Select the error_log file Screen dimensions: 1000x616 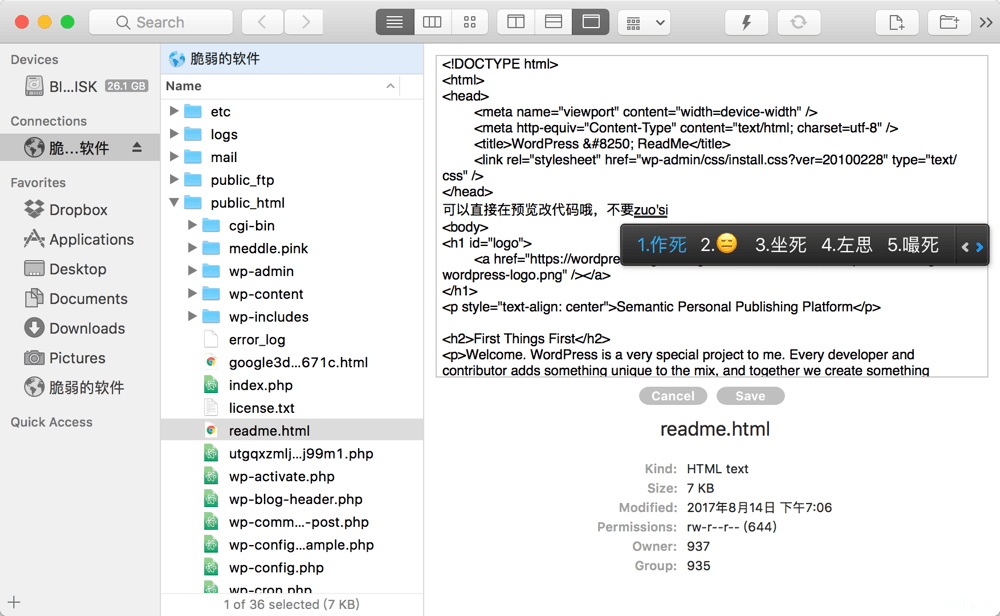pos(292,339)
